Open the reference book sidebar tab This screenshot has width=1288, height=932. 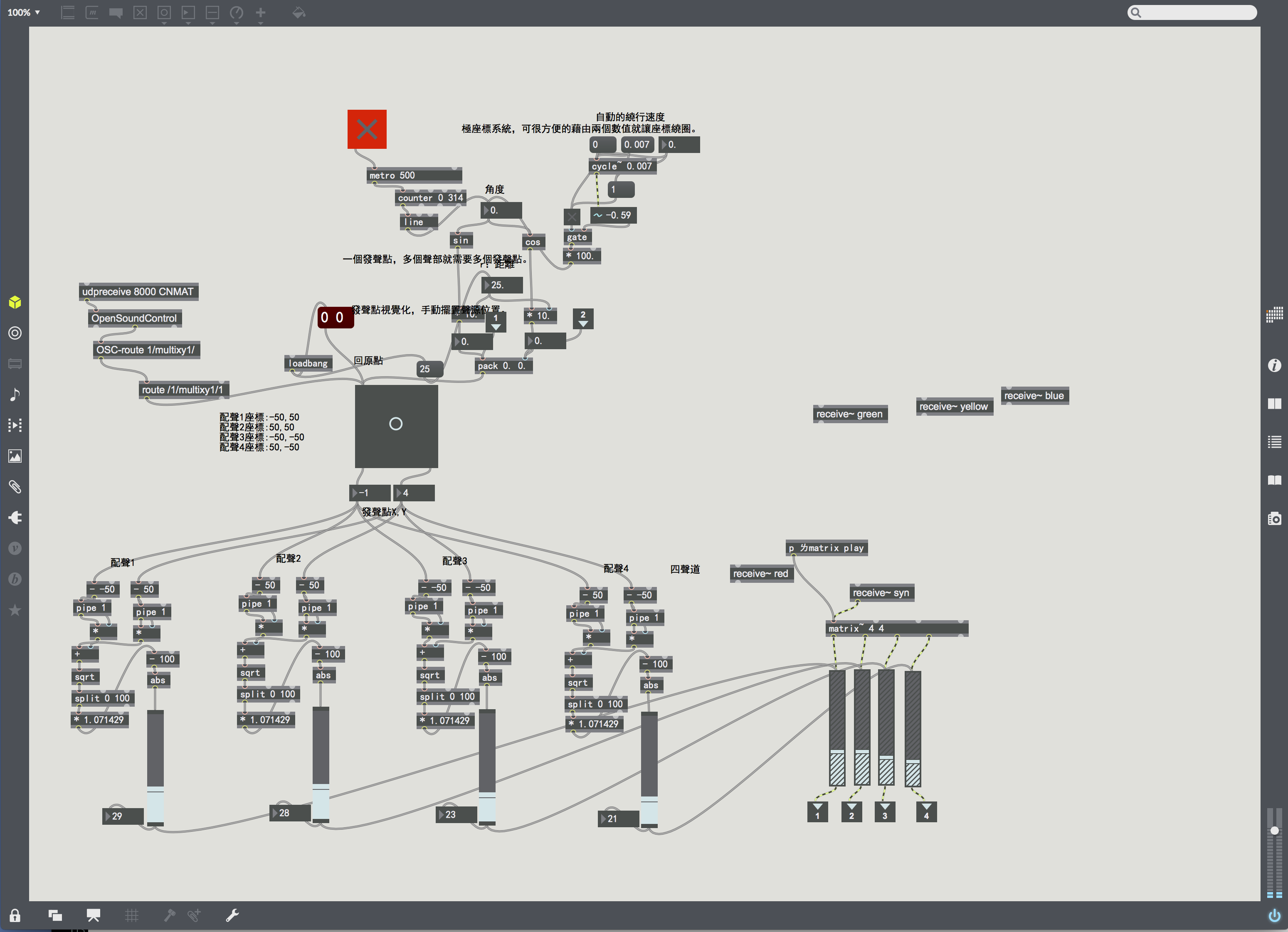coord(1274,481)
